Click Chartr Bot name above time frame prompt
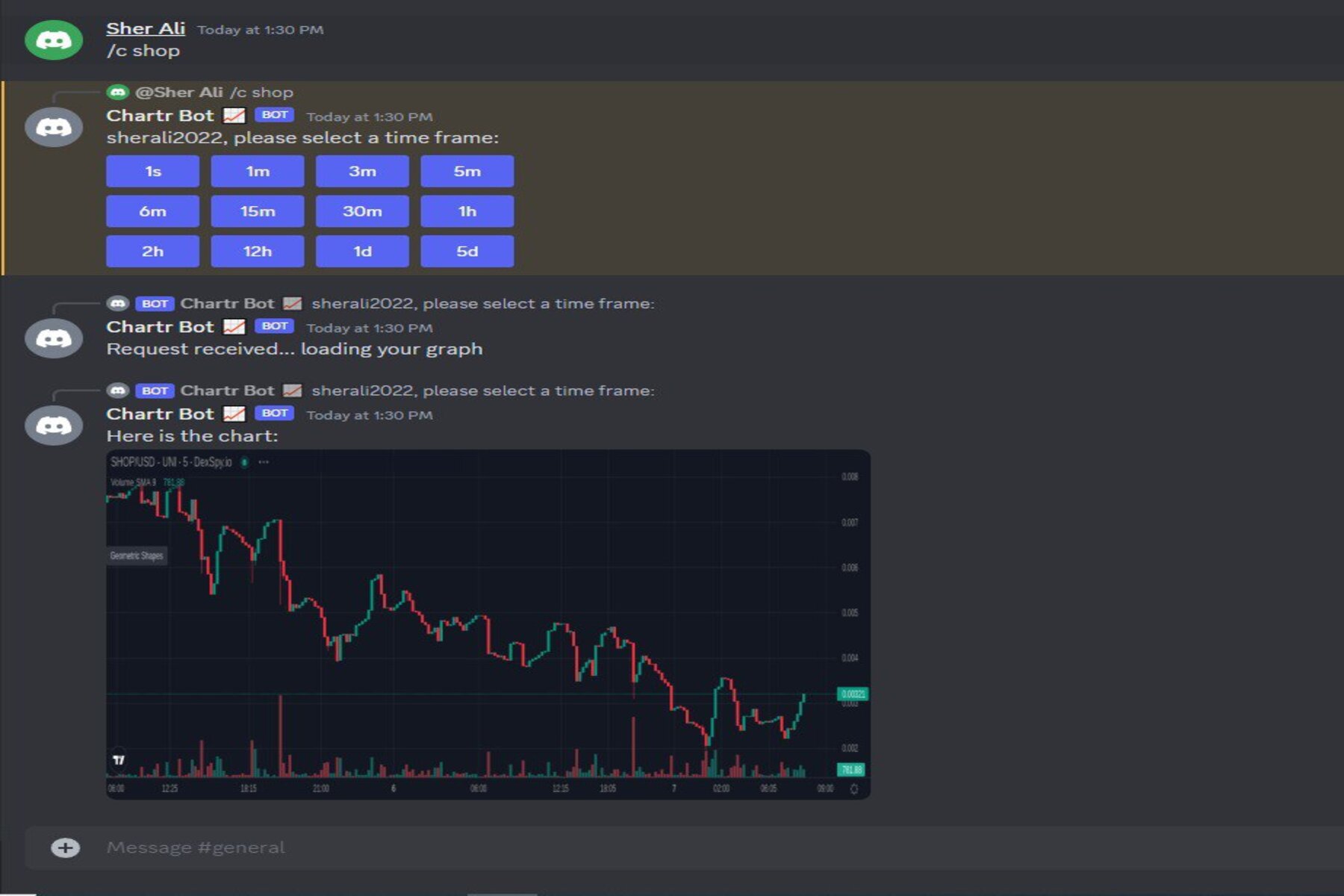The width and height of the screenshot is (1344, 896). (x=160, y=116)
